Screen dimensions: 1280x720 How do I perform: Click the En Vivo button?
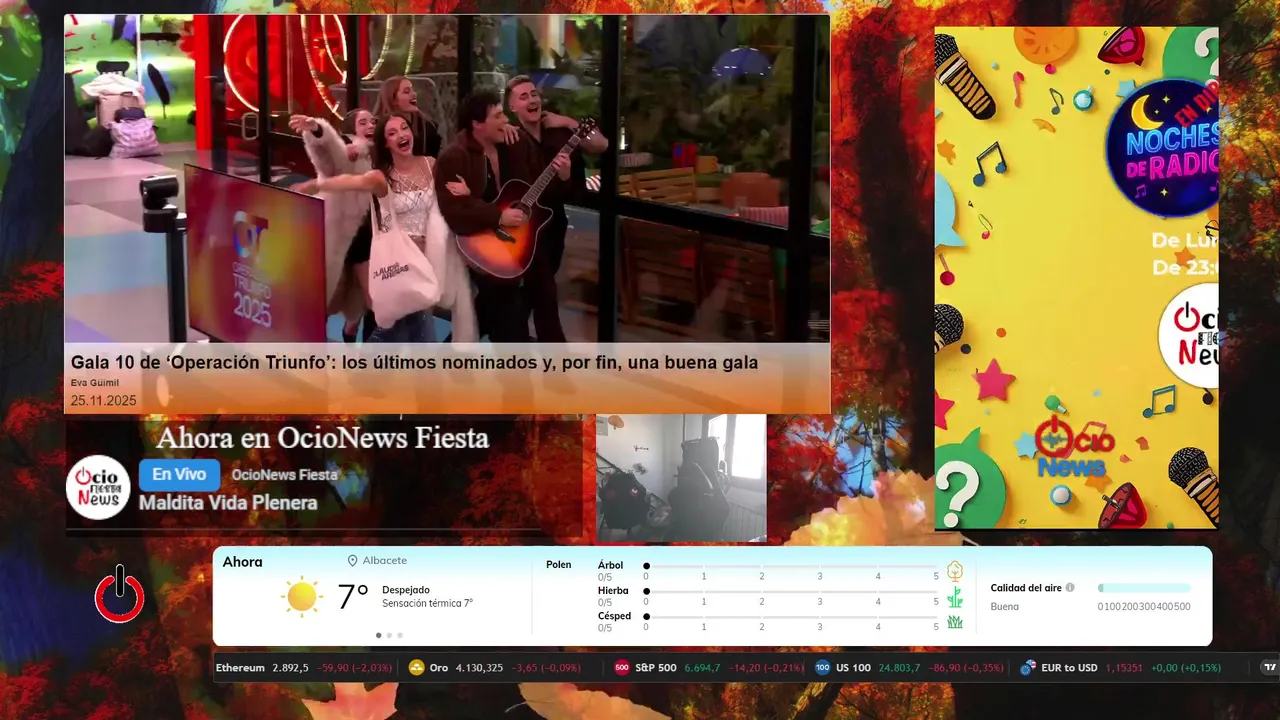click(179, 474)
